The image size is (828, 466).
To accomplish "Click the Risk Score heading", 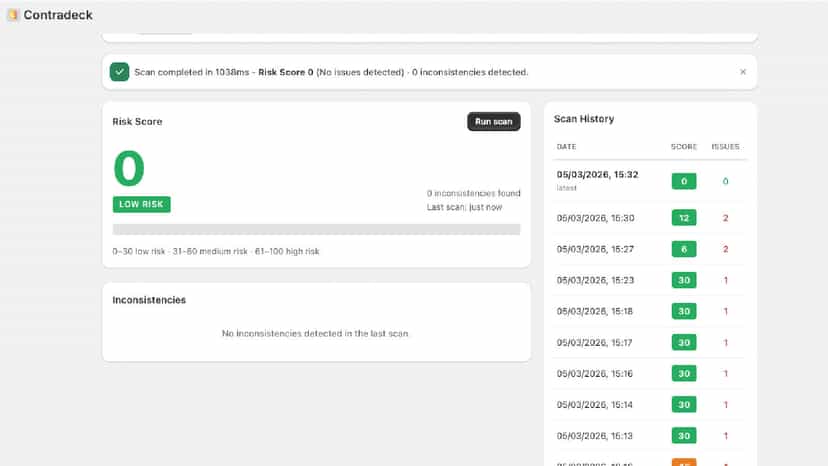I will coord(137,122).
